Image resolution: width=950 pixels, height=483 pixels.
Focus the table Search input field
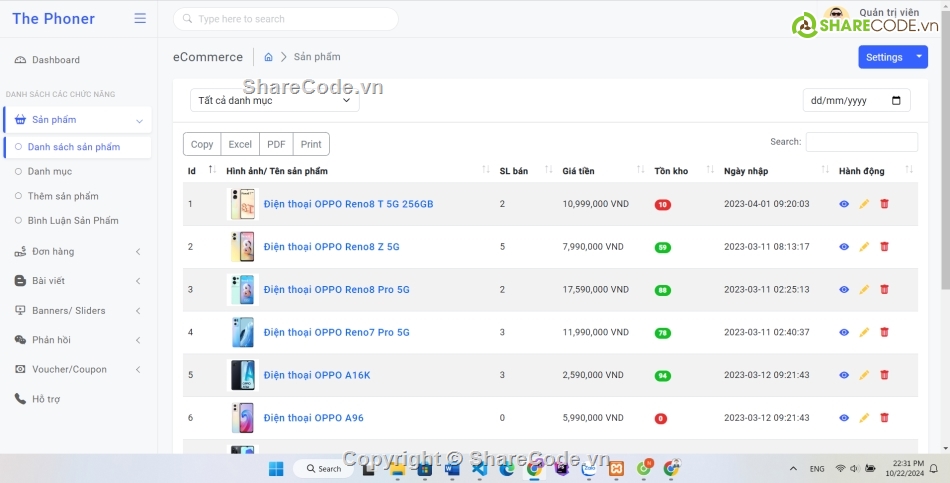point(862,142)
